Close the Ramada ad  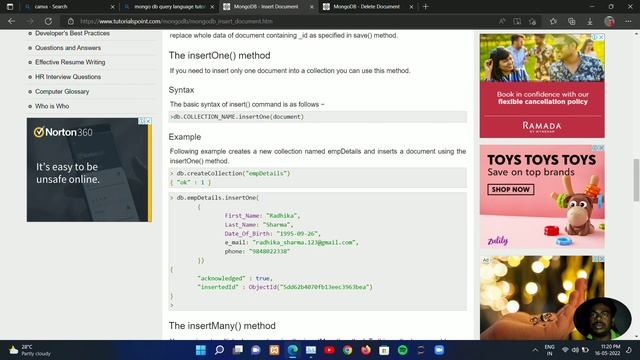pos(601,37)
